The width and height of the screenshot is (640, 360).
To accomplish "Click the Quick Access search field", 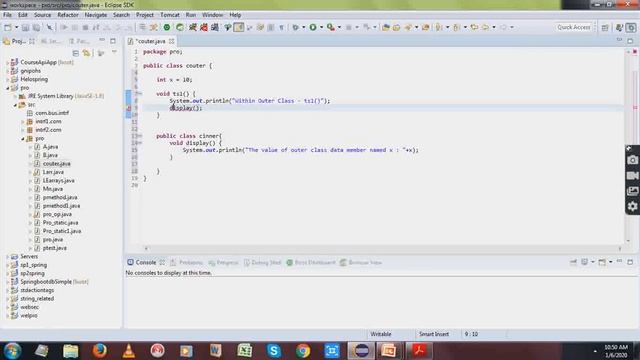I will click(574, 27).
